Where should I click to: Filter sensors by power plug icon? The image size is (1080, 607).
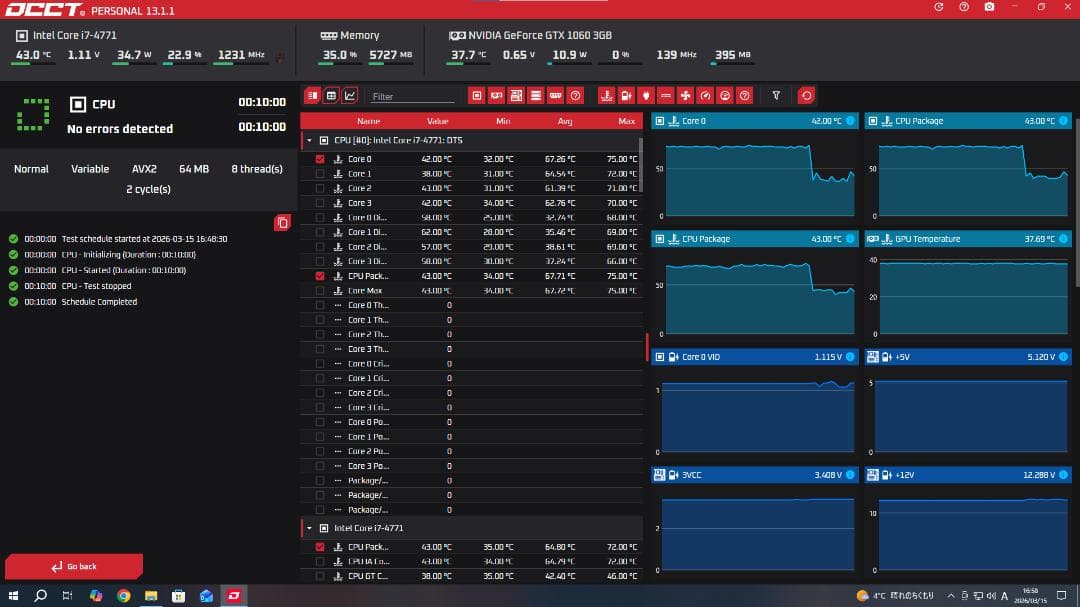click(x=646, y=96)
